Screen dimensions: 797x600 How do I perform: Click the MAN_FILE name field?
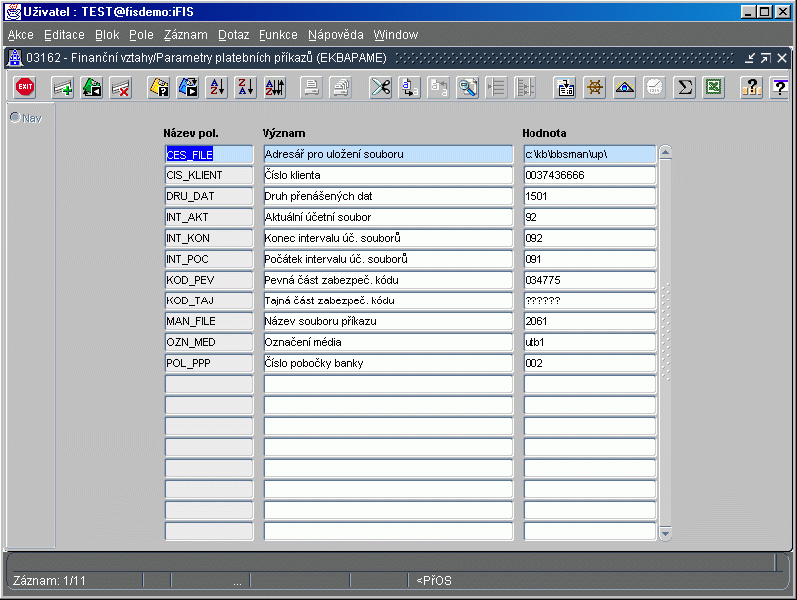(209, 321)
